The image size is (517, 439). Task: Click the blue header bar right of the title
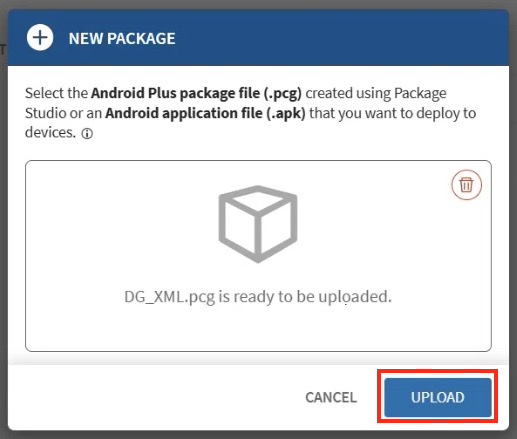click(x=333, y=38)
